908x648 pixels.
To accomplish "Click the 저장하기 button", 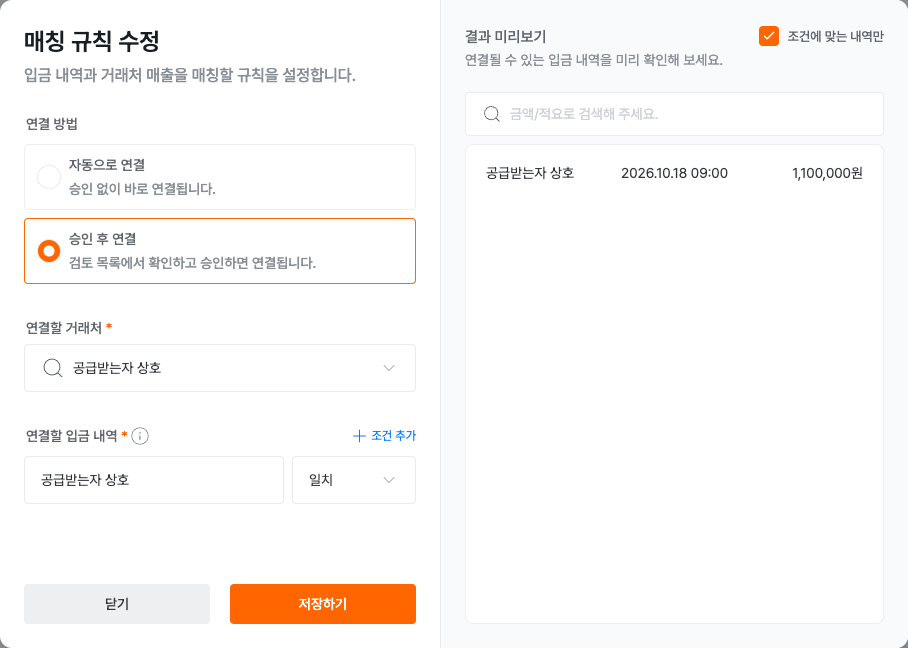I will point(323,604).
